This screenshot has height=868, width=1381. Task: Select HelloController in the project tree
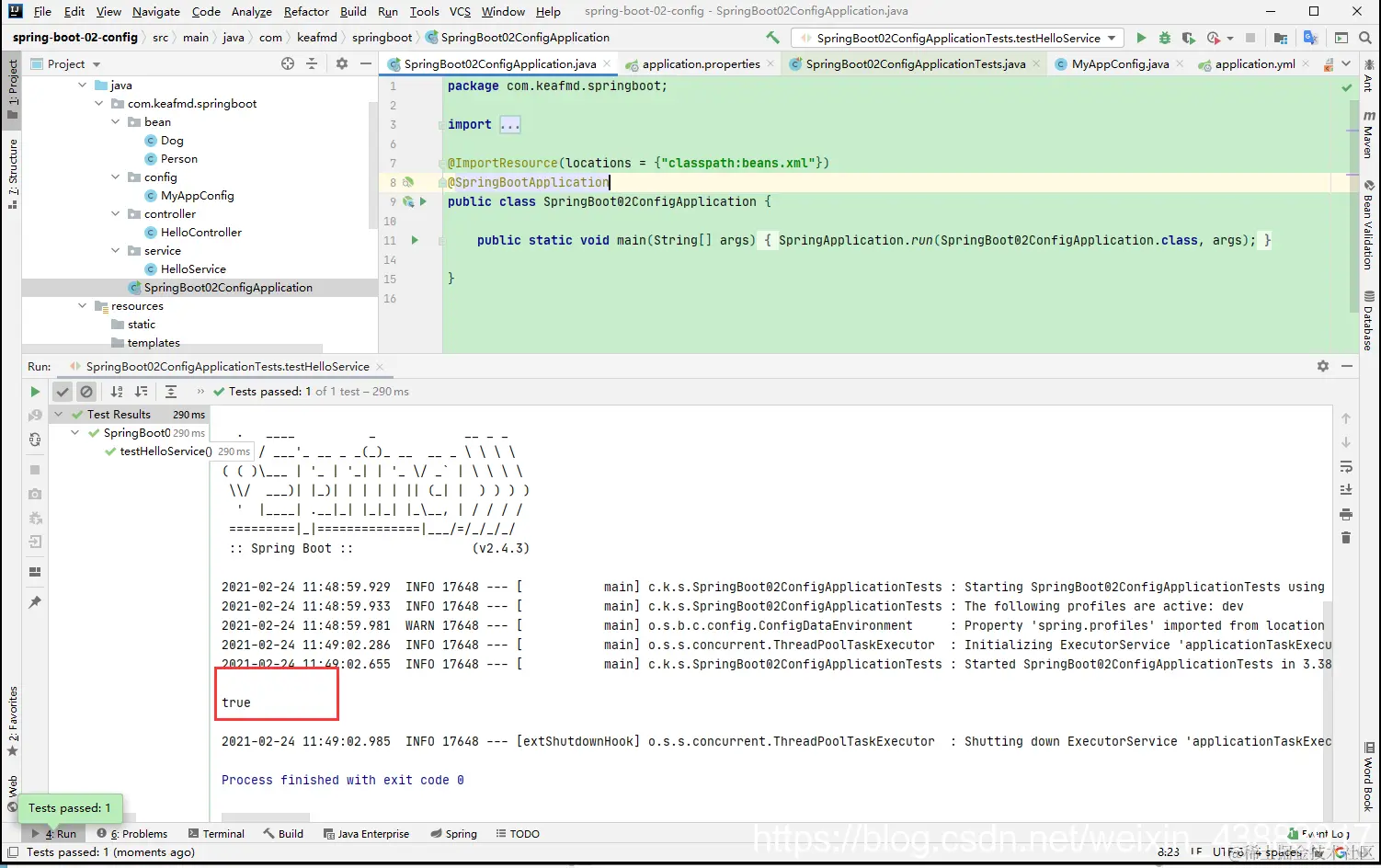pos(200,233)
